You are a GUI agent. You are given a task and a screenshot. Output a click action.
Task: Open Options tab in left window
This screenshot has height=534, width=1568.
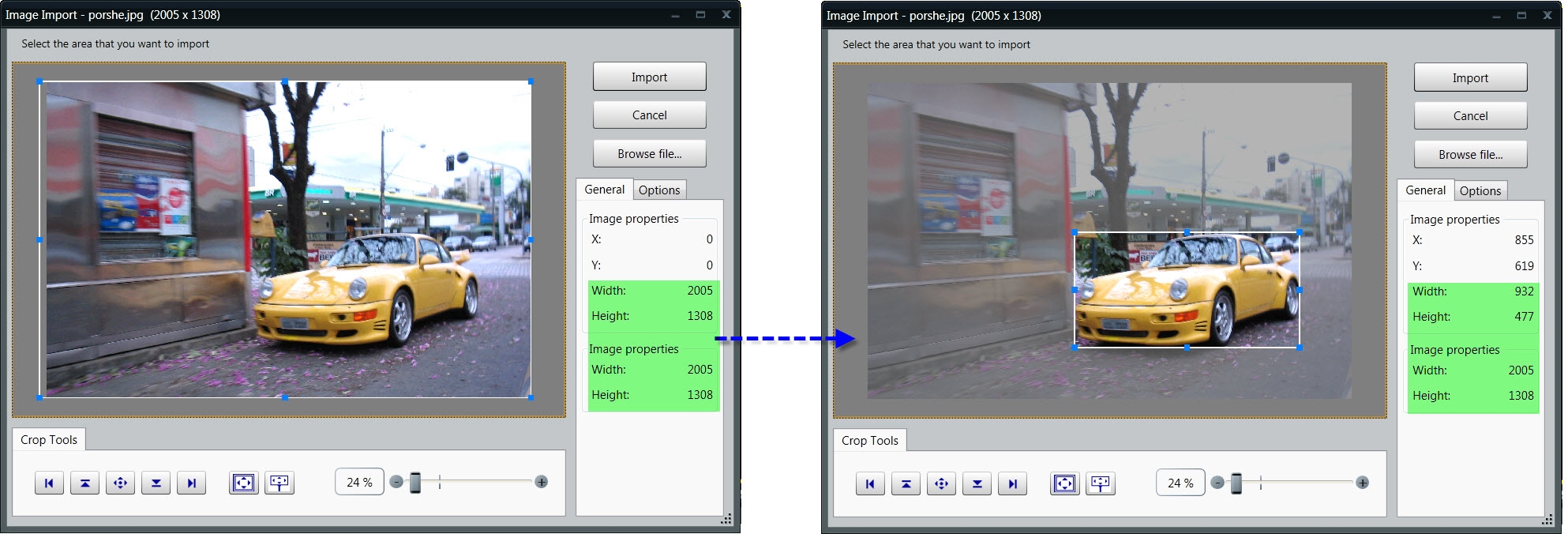[x=659, y=190]
